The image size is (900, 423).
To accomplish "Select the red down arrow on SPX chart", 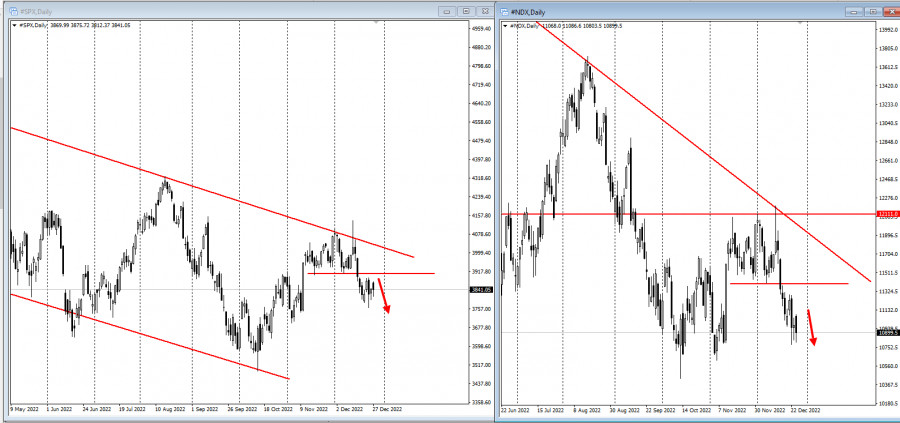I will click(x=384, y=296).
